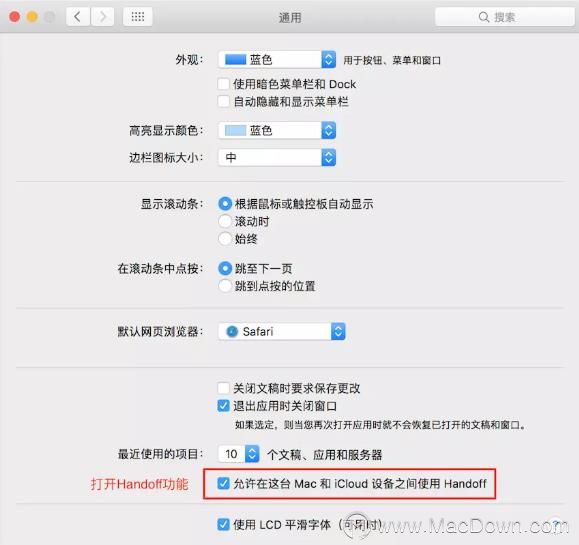Open the show-all preferences grid icon
The image size is (579, 545).
click(x=138, y=17)
